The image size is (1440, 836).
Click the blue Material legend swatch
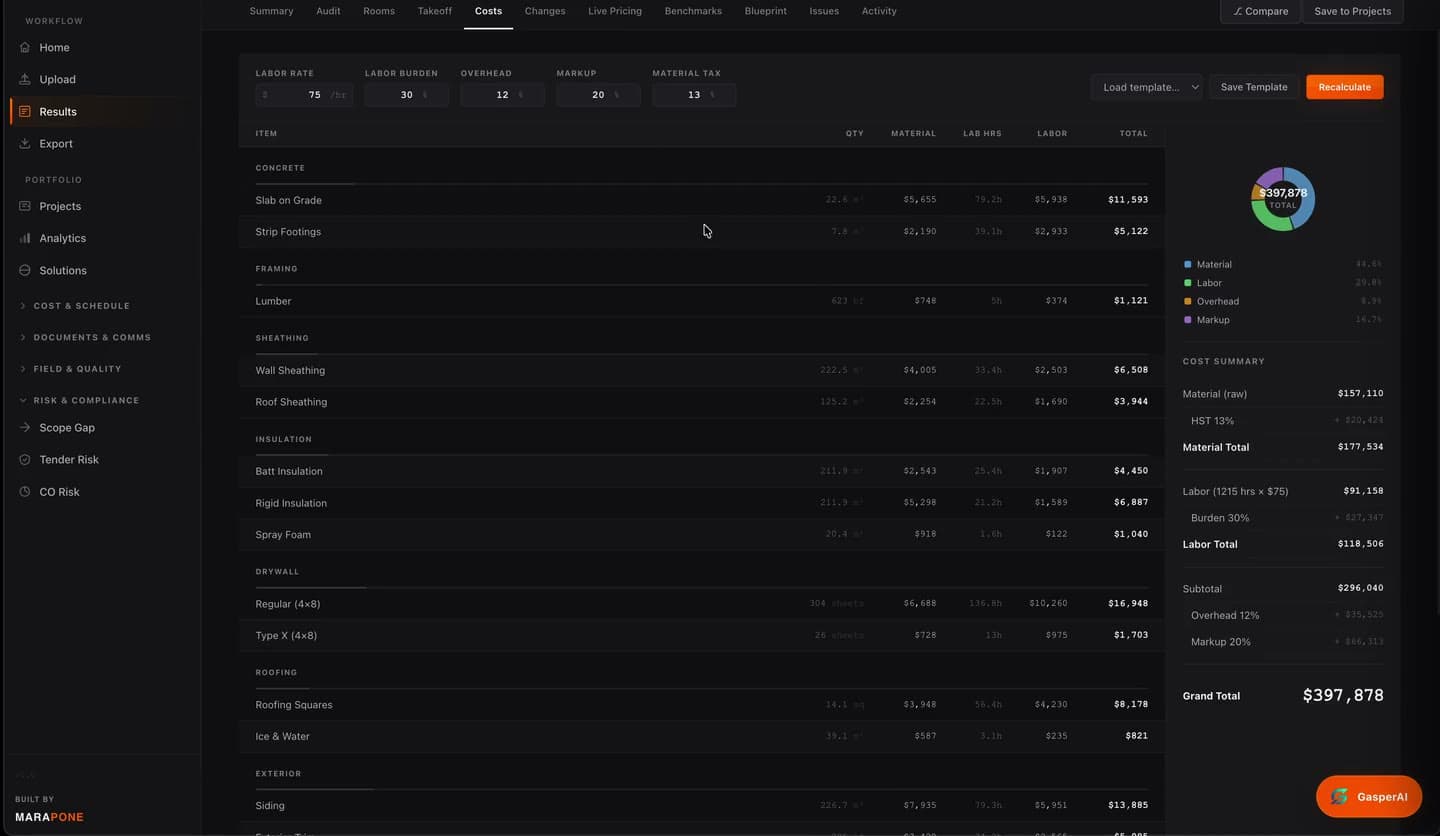pyautogui.click(x=1188, y=264)
